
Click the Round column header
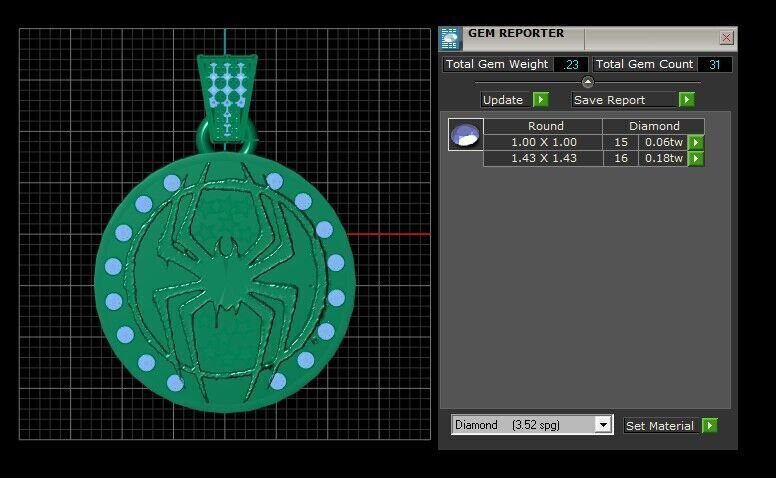point(545,126)
